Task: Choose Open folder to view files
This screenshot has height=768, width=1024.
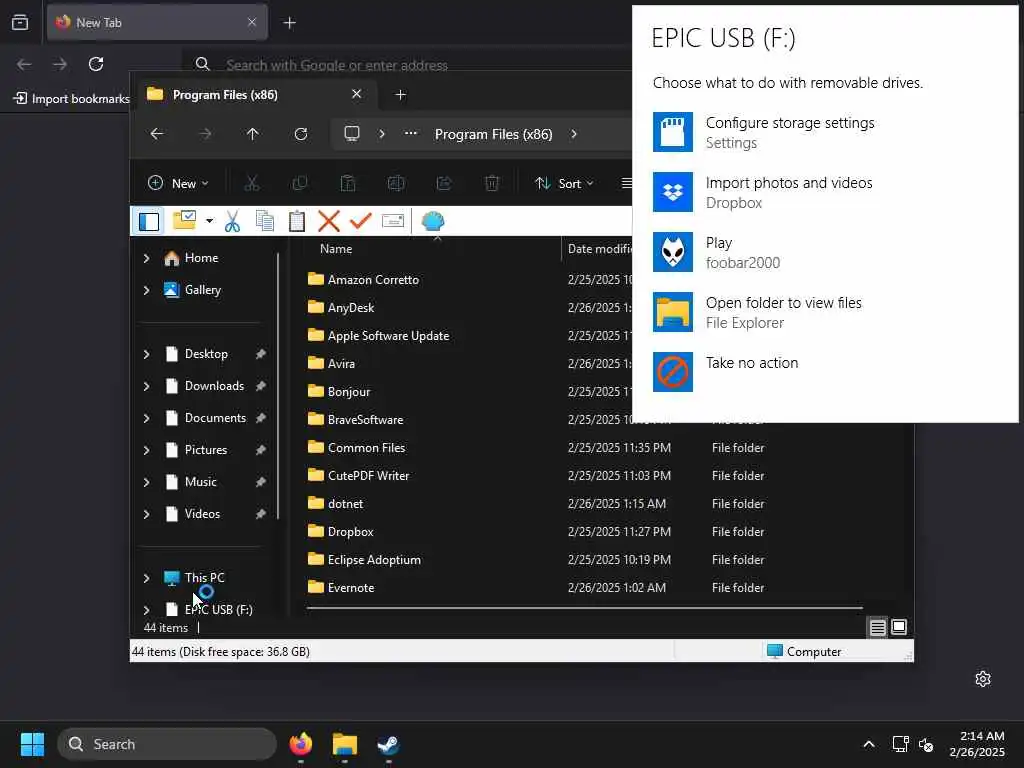Action: pyautogui.click(x=825, y=313)
